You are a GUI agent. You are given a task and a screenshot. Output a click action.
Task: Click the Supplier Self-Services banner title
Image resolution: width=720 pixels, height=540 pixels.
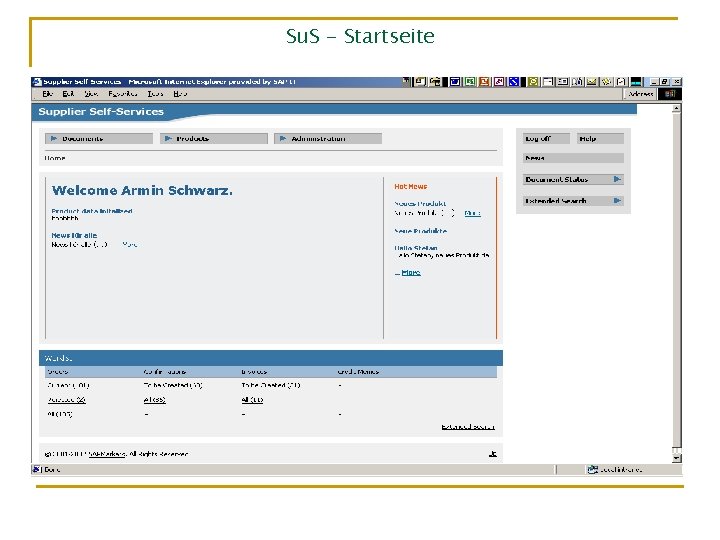[101, 112]
